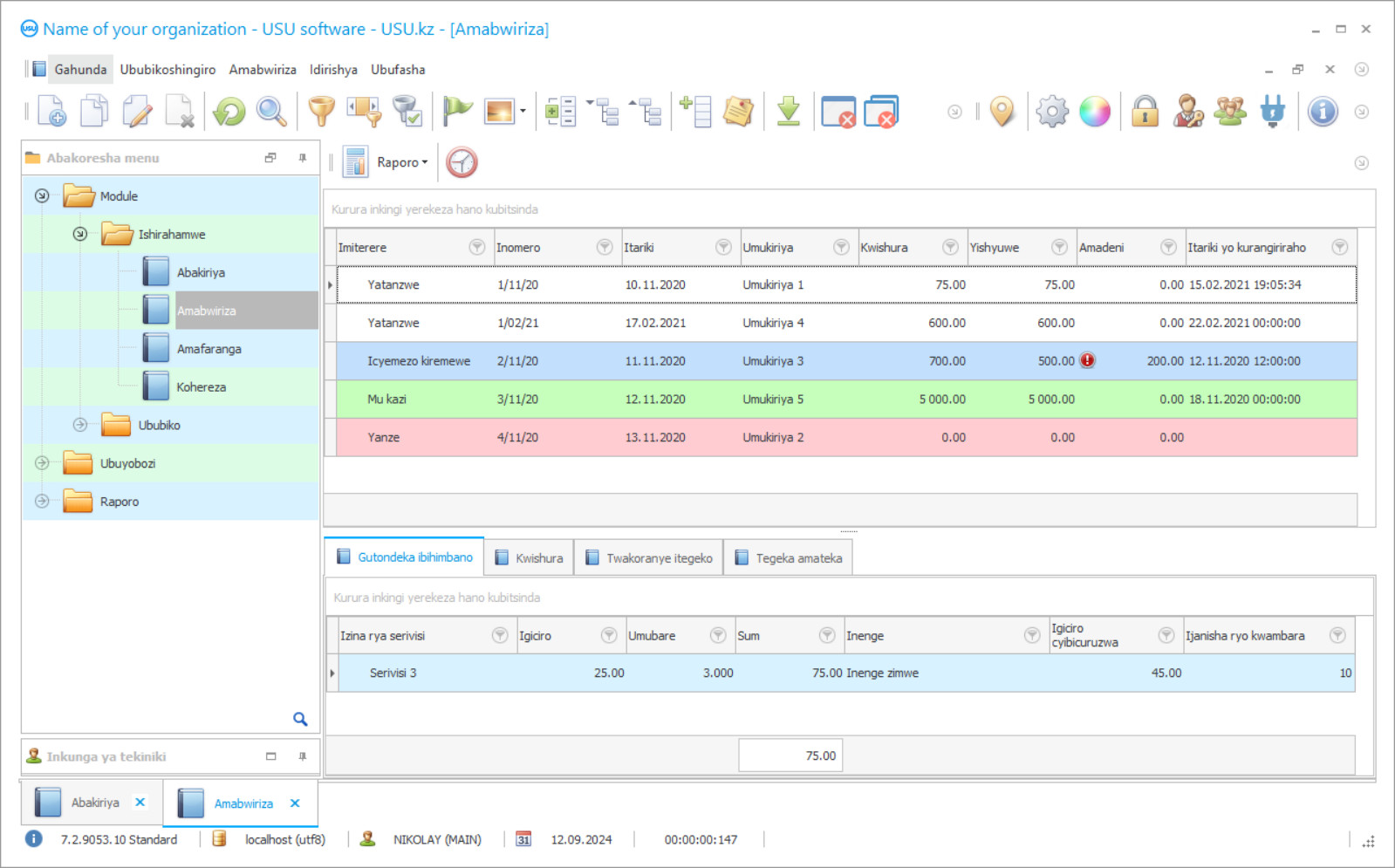The height and width of the screenshot is (868, 1395).
Task: Pin the Abakoresha menu panel
Action: tap(303, 158)
